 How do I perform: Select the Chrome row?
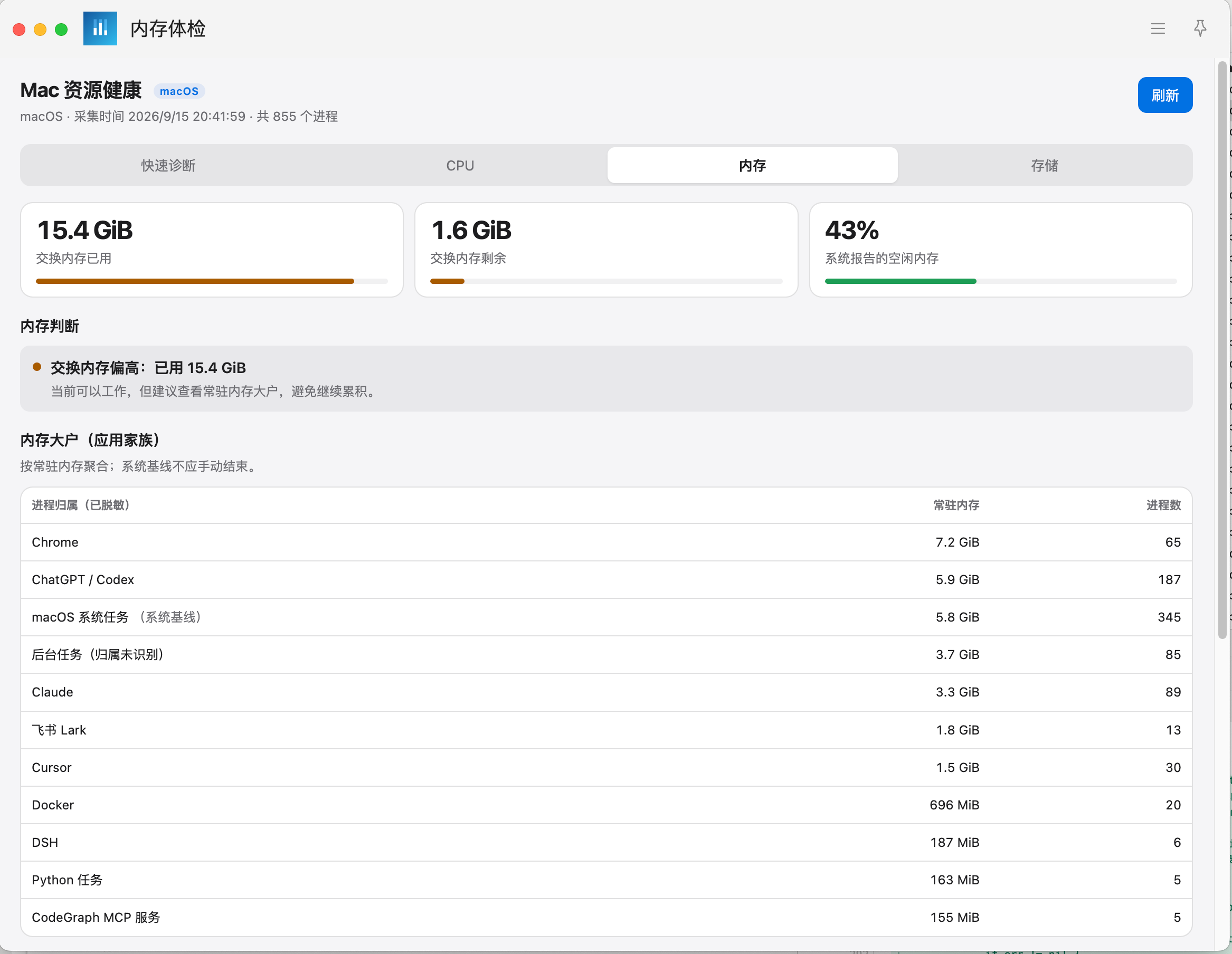(x=606, y=542)
